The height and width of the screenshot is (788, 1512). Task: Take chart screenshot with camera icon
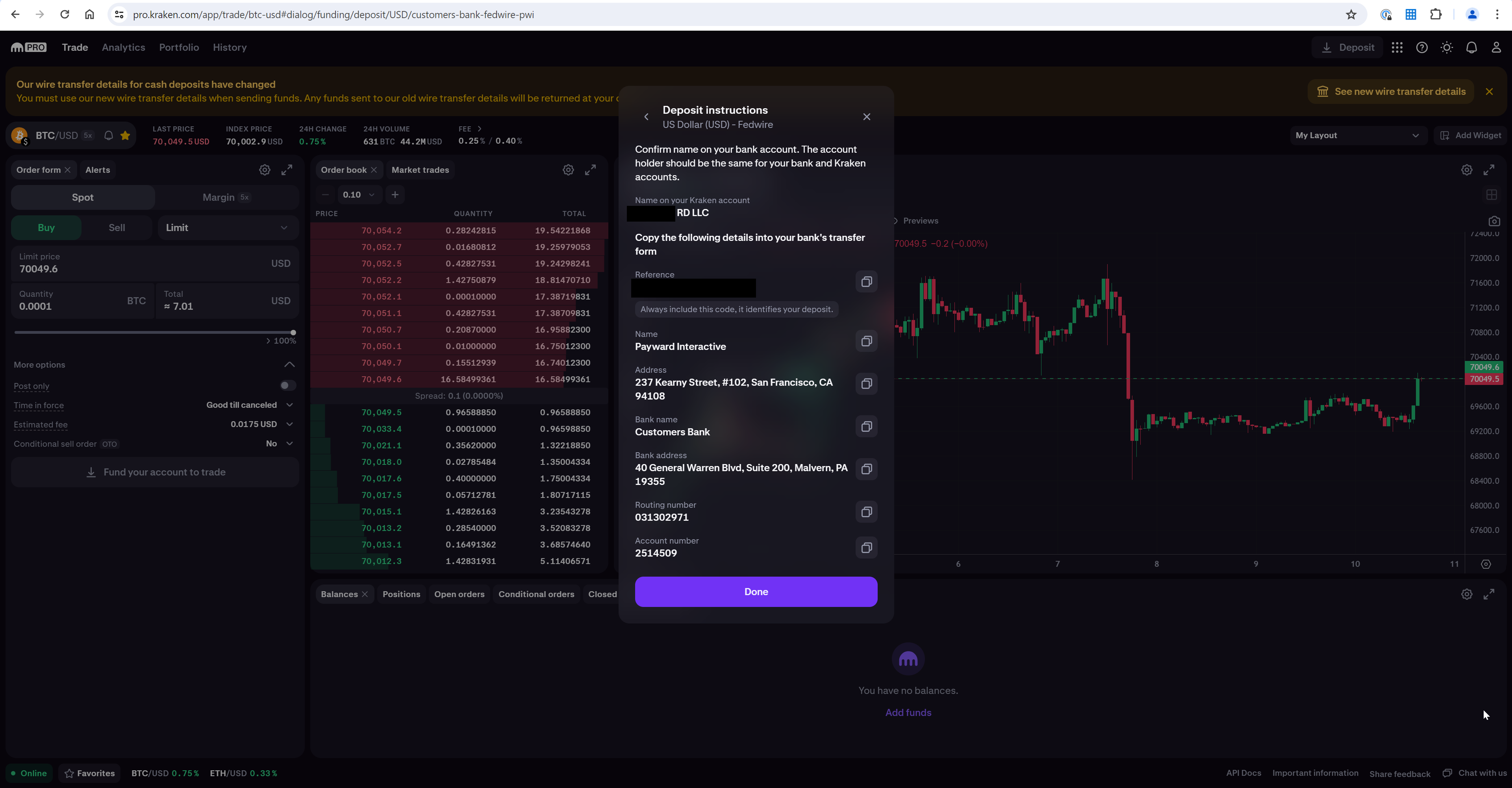[x=1494, y=221]
